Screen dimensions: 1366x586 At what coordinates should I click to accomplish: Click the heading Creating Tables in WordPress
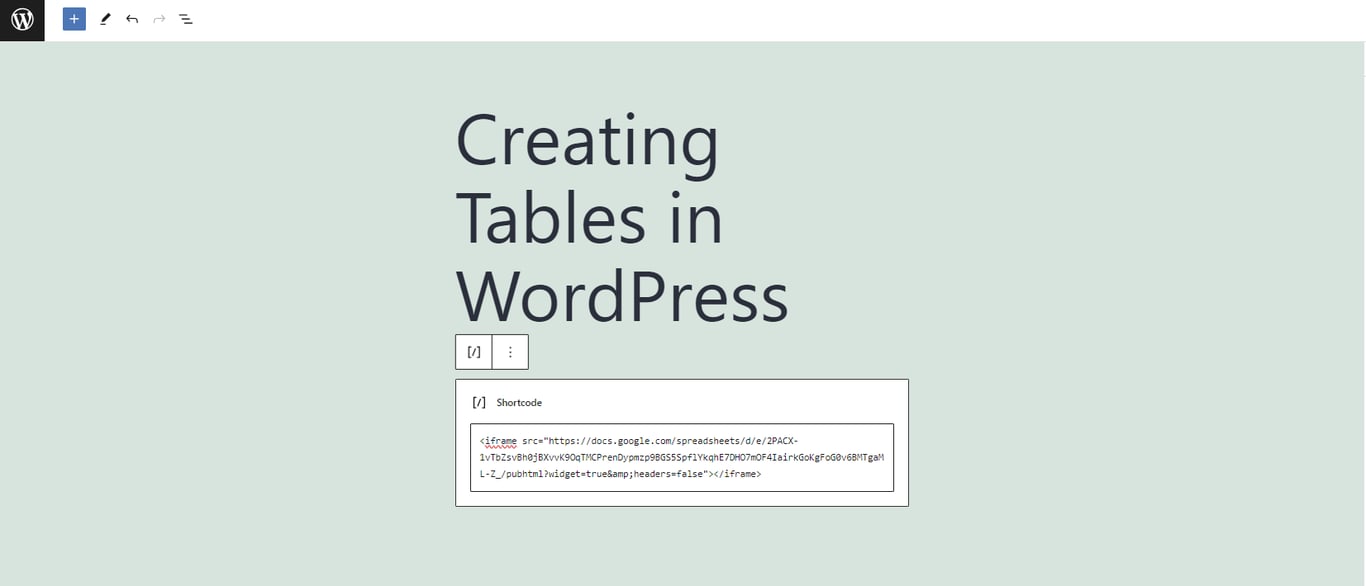tap(620, 217)
